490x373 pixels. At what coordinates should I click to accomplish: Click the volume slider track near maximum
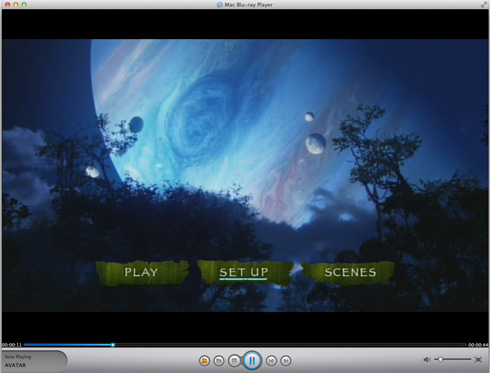tap(469, 359)
